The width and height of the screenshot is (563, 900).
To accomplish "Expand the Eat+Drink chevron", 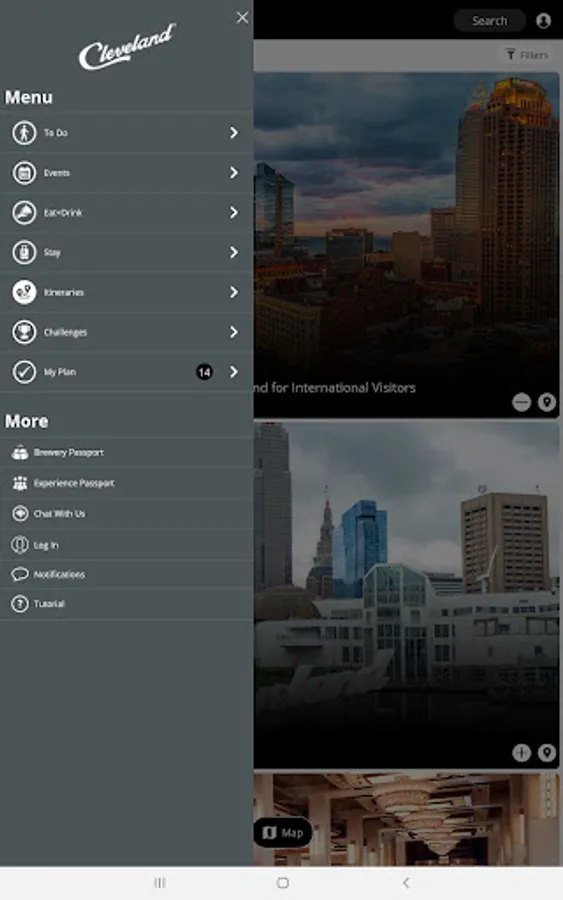I will 234,212.
